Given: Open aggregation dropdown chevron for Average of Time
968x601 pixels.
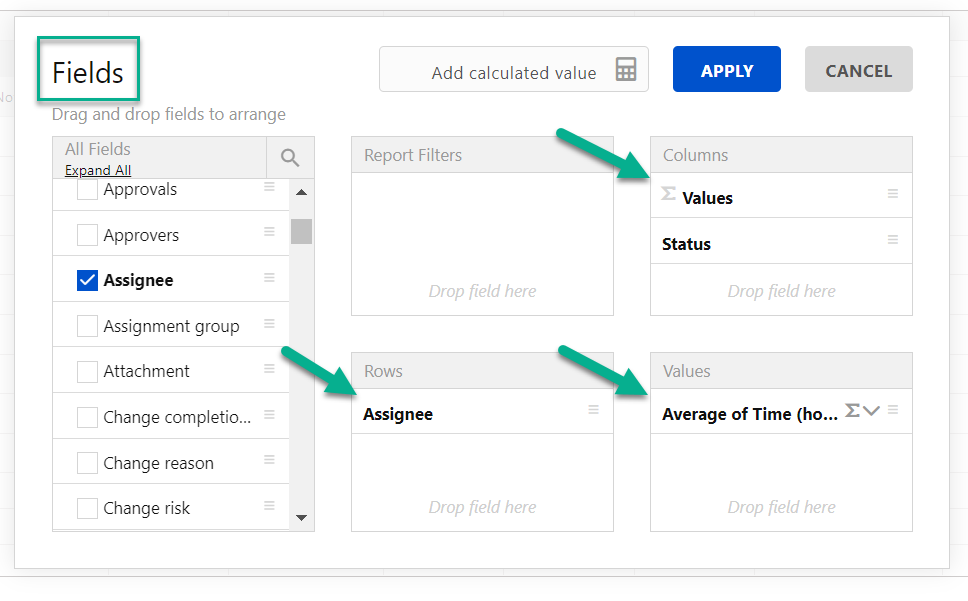Looking at the screenshot, I should (871, 411).
